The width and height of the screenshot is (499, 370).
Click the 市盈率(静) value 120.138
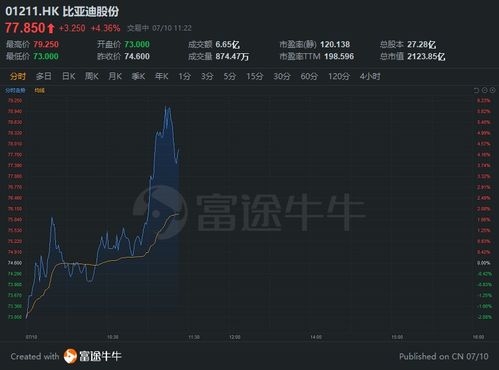(335, 44)
